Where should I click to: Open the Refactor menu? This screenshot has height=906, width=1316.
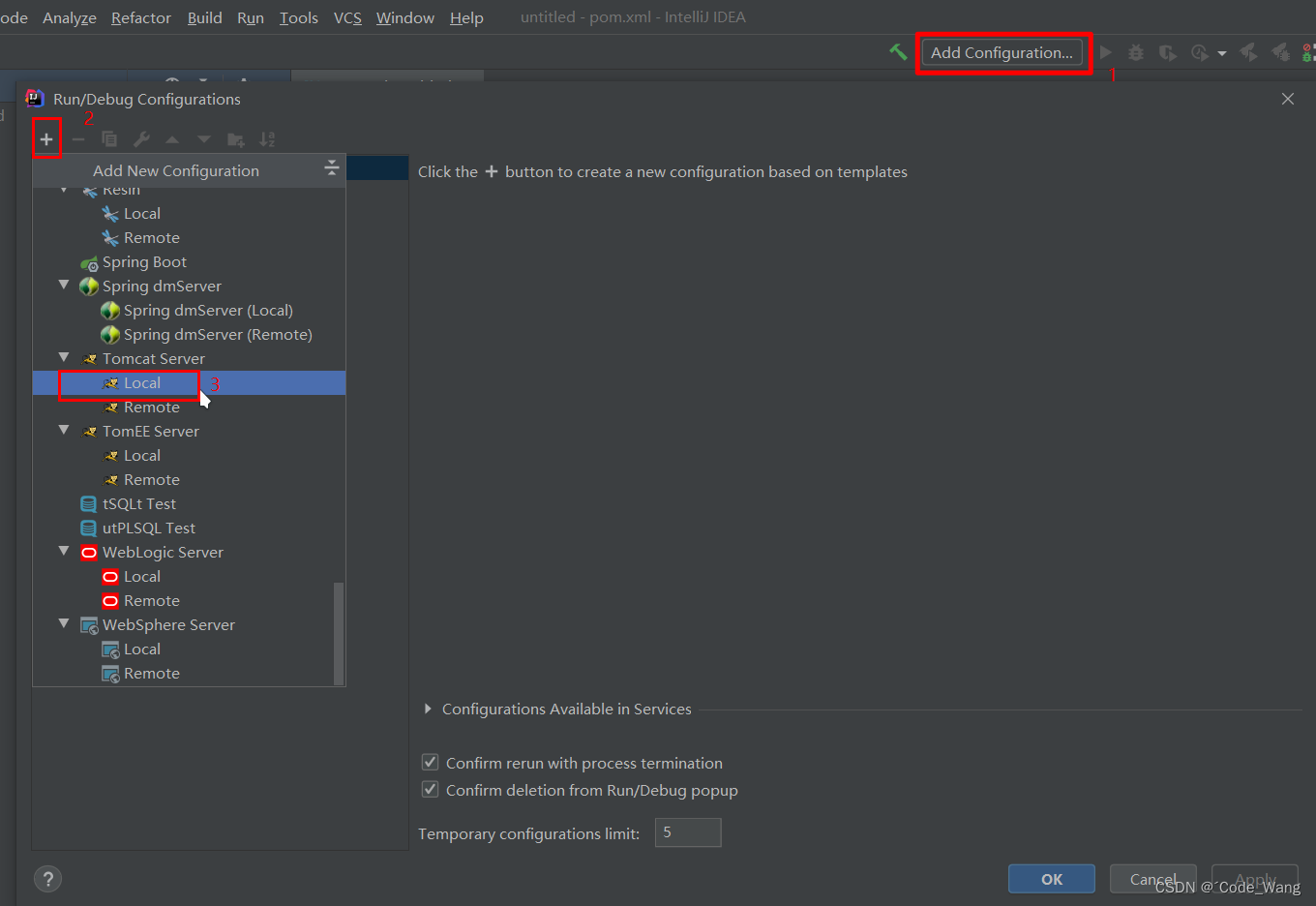[141, 17]
